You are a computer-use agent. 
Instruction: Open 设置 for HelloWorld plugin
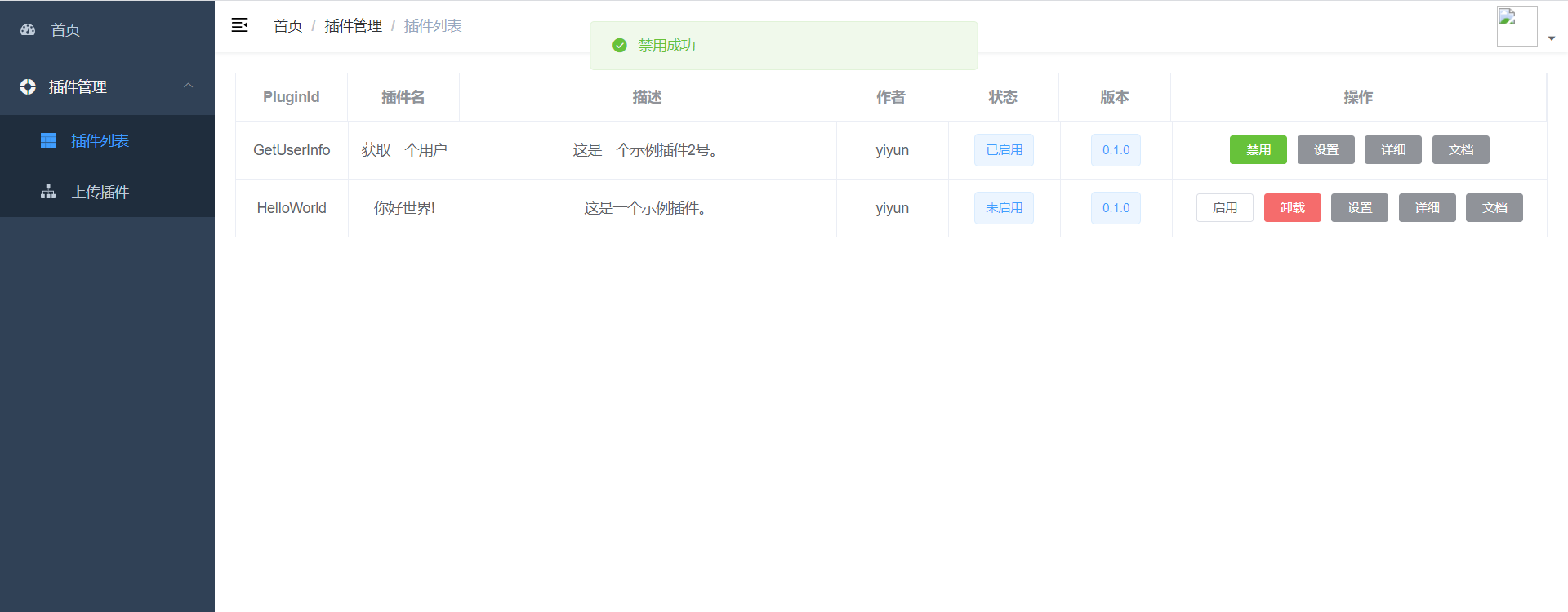(1360, 208)
